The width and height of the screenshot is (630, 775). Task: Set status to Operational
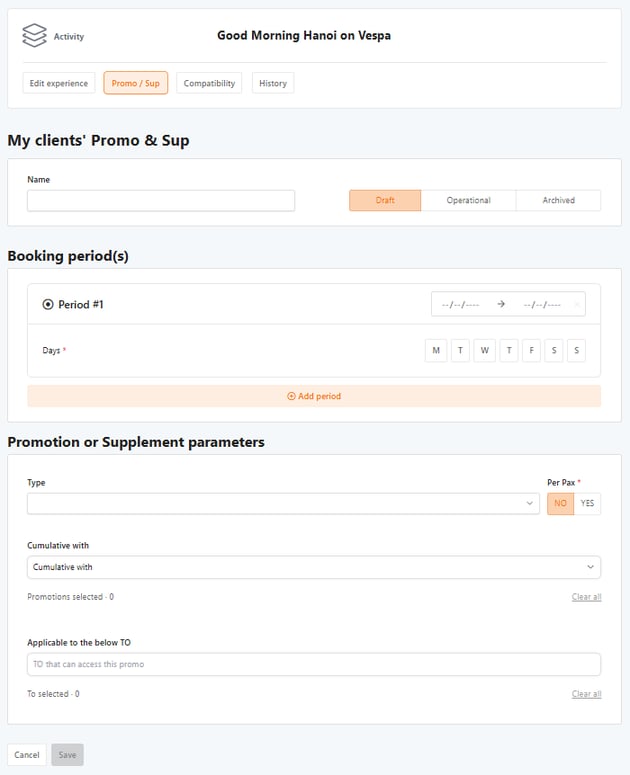468,200
